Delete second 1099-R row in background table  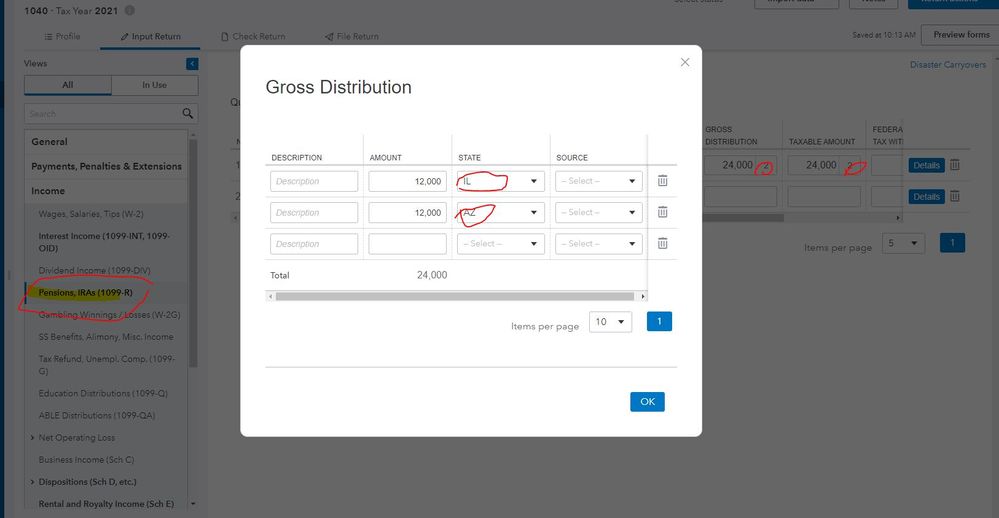coord(954,196)
